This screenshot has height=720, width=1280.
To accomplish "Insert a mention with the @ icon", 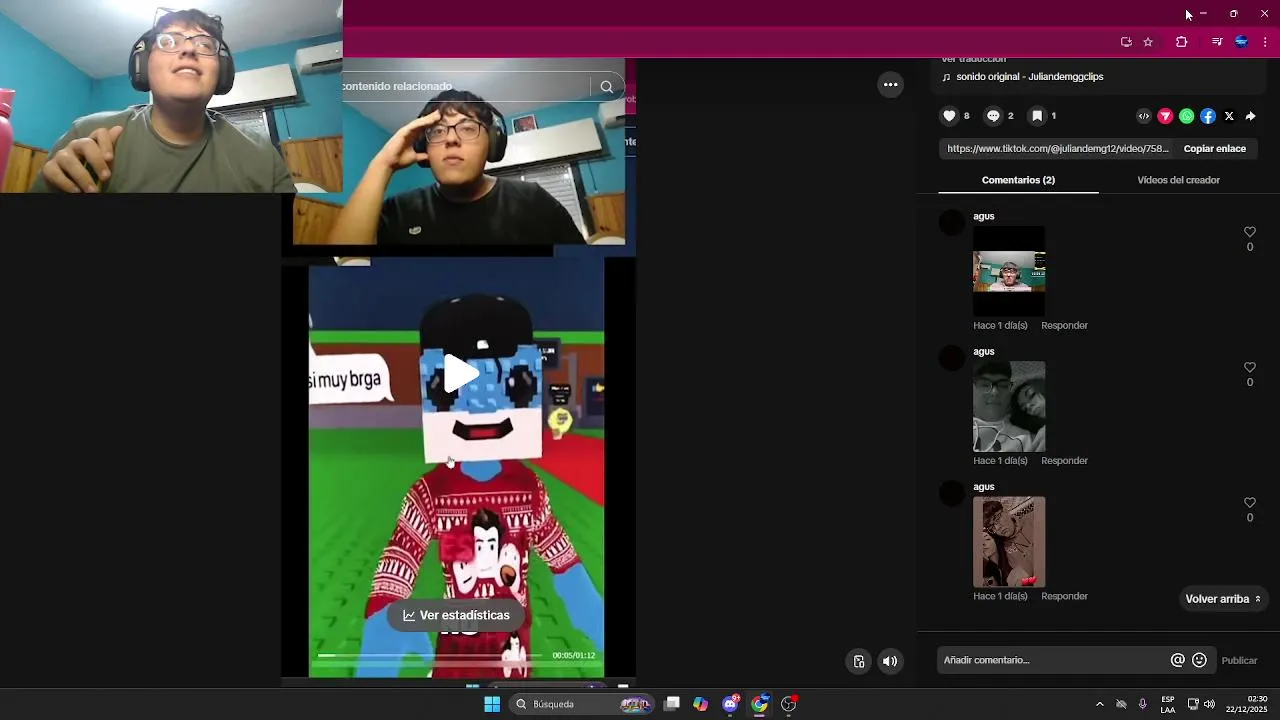I will (x=1178, y=660).
